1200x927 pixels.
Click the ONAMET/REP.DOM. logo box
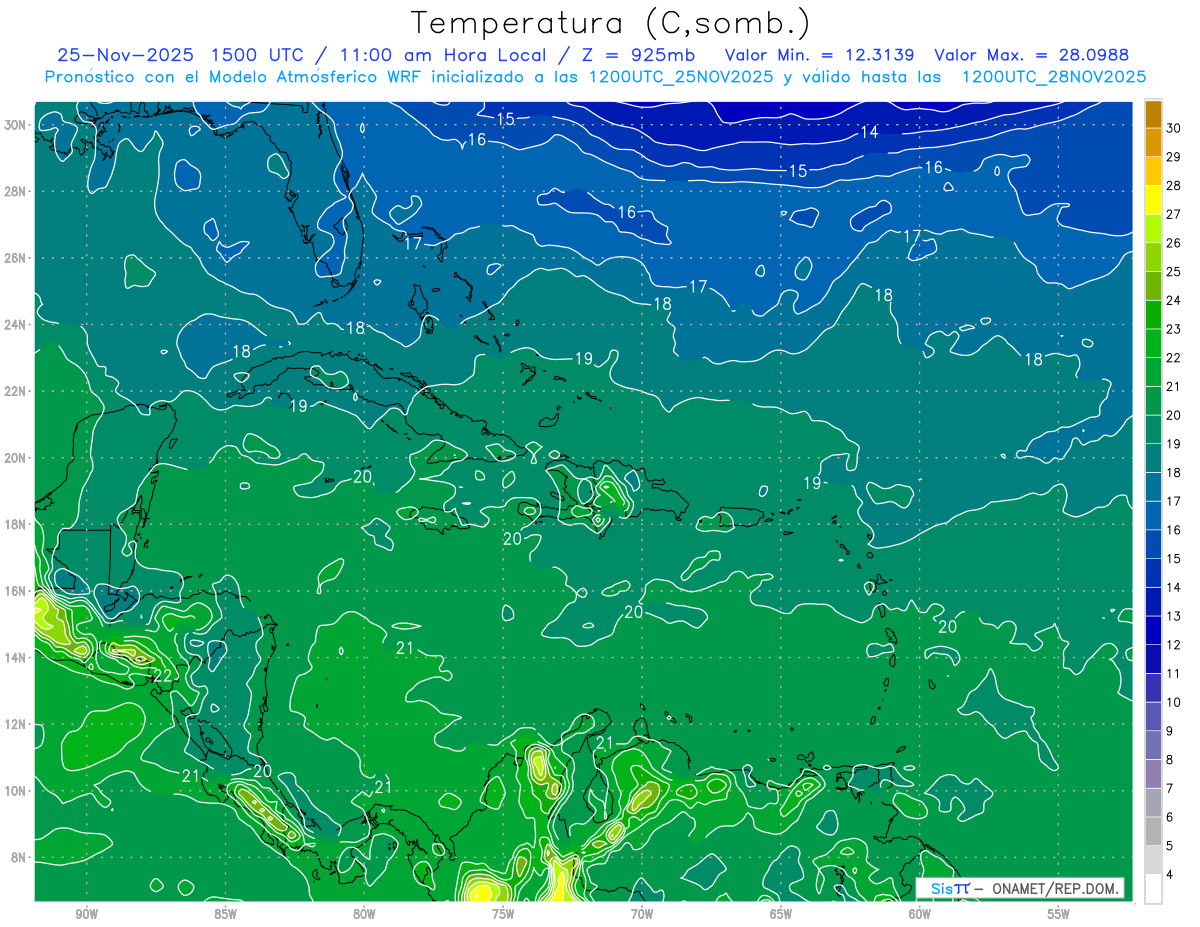coord(1020,888)
